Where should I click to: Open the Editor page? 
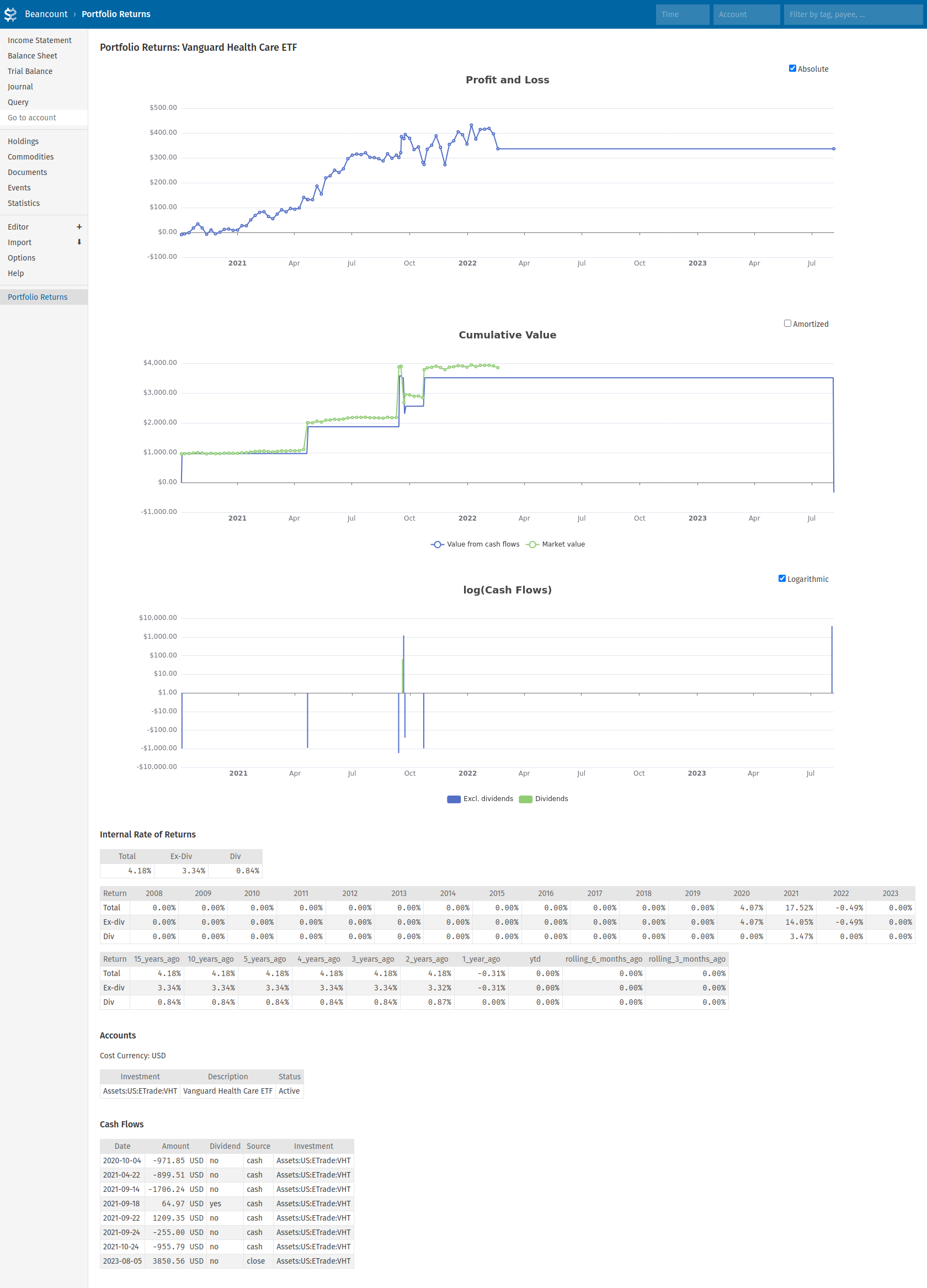pyautogui.click(x=18, y=227)
